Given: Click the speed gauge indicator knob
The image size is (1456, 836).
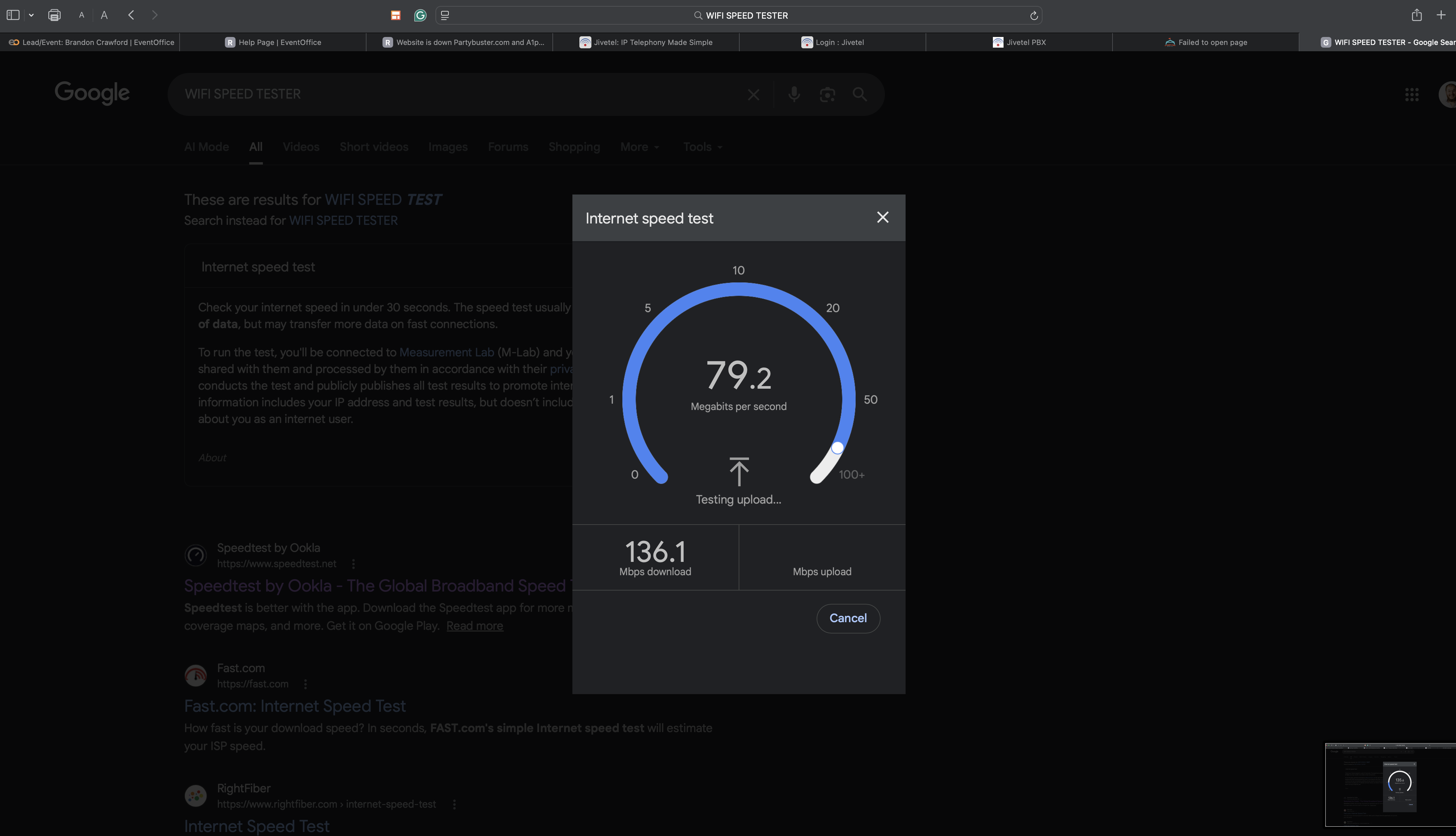Looking at the screenshot, I should pyautogui.click(x=837, y=448).
